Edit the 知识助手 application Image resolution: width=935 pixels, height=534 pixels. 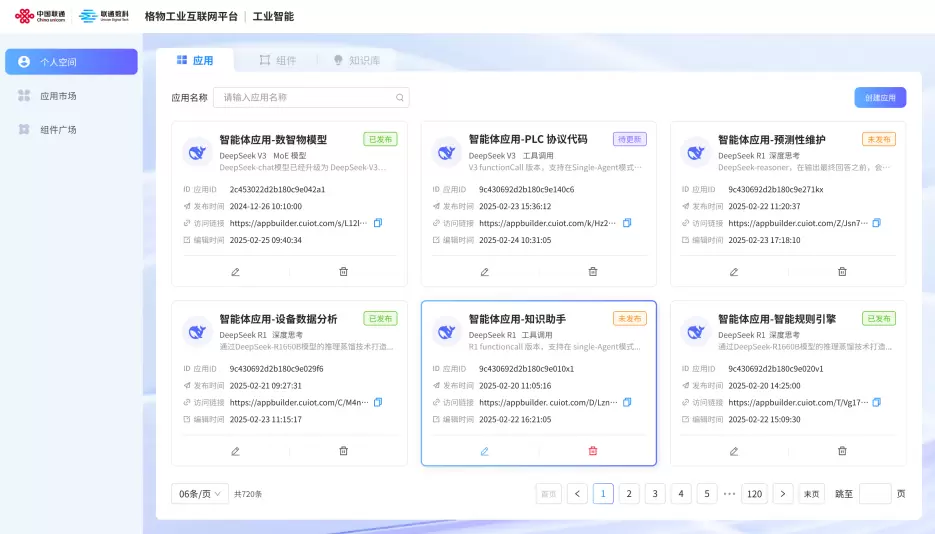click(484, 451)
